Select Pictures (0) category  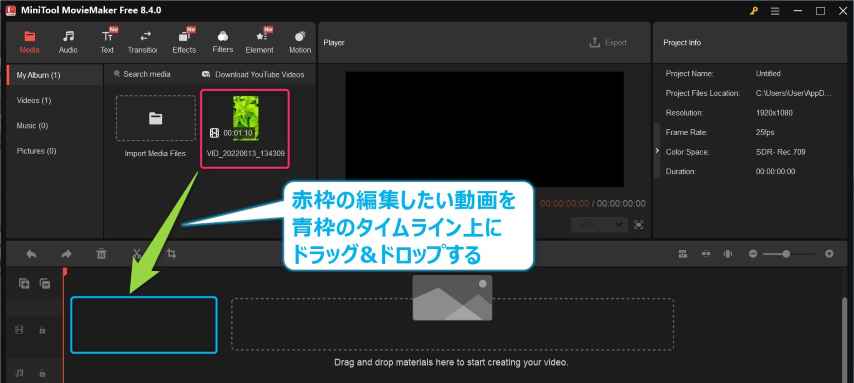[x=36, y=150]
